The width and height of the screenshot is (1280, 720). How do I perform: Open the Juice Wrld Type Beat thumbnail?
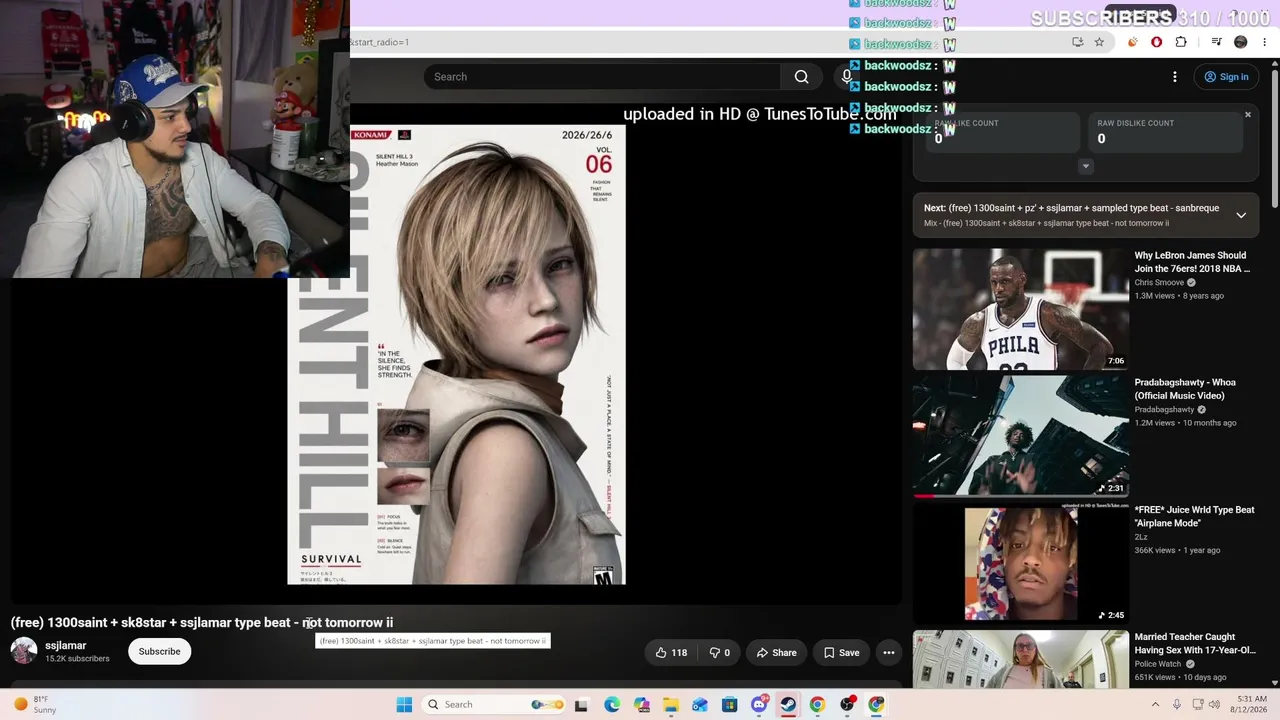click(1020, 563)
